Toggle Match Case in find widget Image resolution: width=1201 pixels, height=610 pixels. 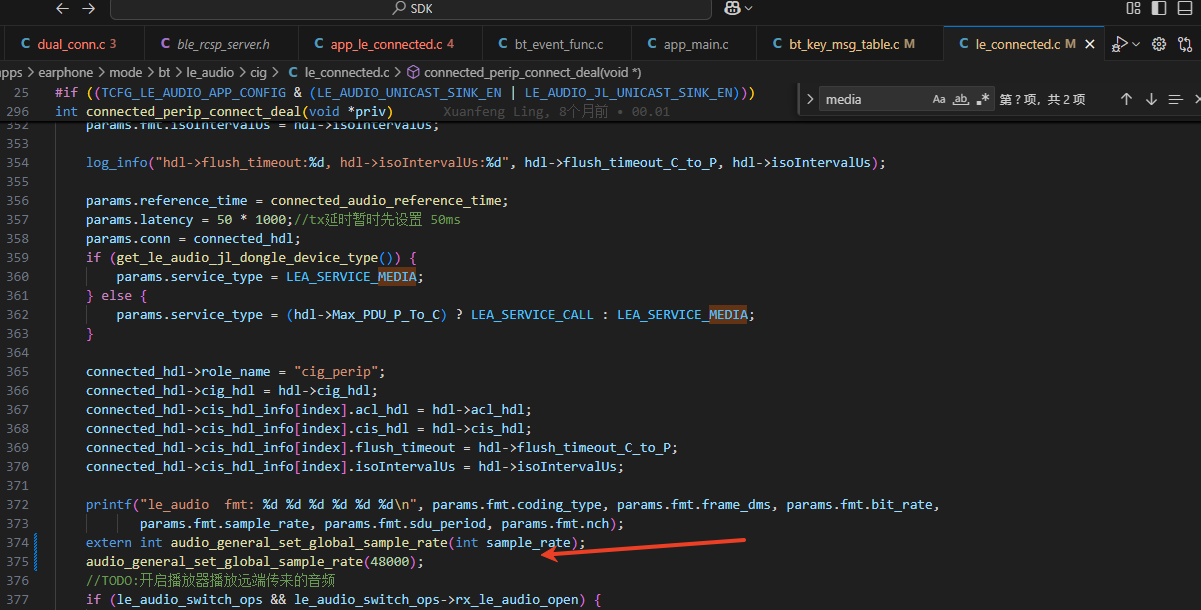(939, 99)
